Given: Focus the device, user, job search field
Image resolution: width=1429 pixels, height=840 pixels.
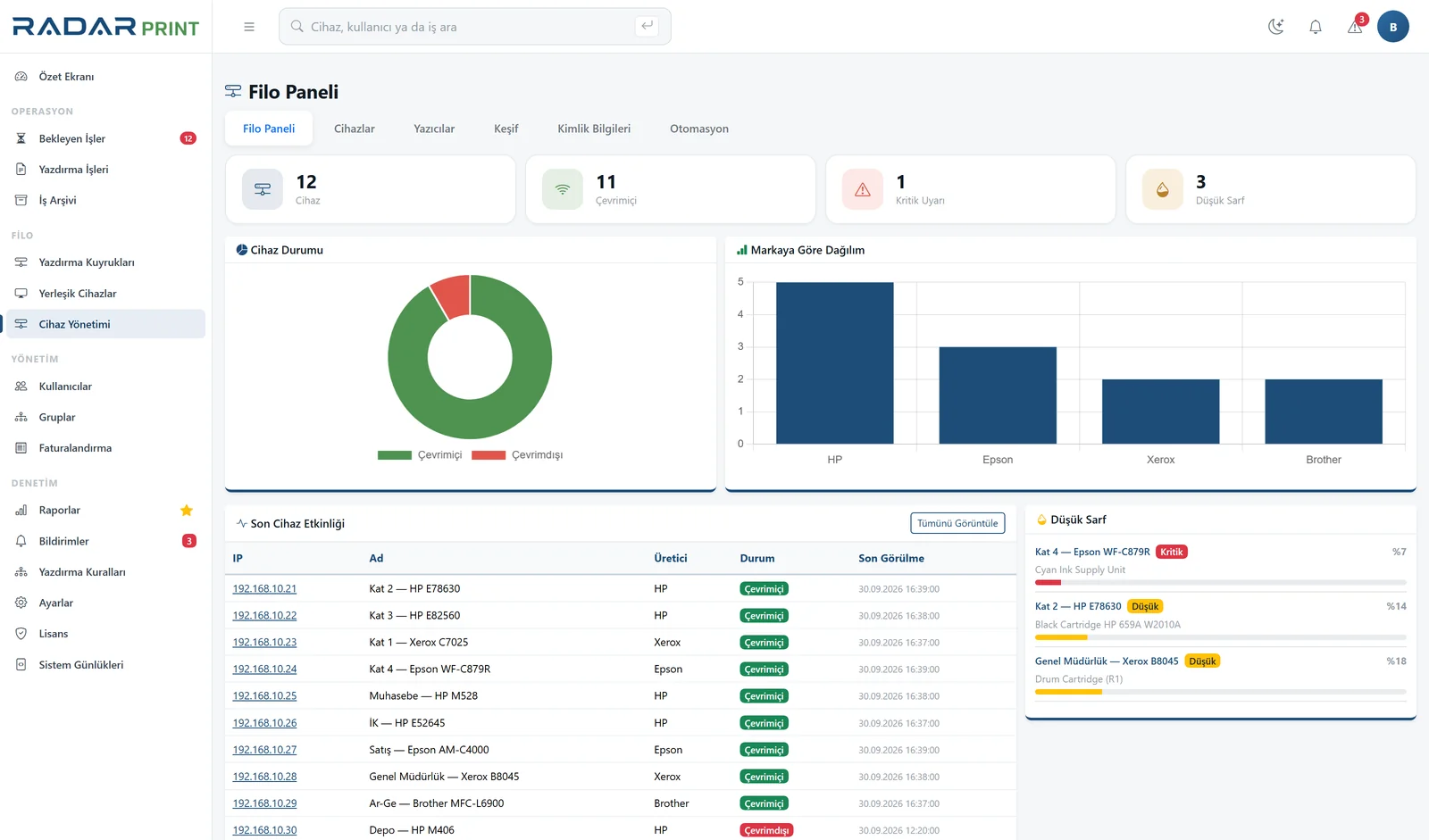Looking at the screenshot, I should [x=474, y=27].
